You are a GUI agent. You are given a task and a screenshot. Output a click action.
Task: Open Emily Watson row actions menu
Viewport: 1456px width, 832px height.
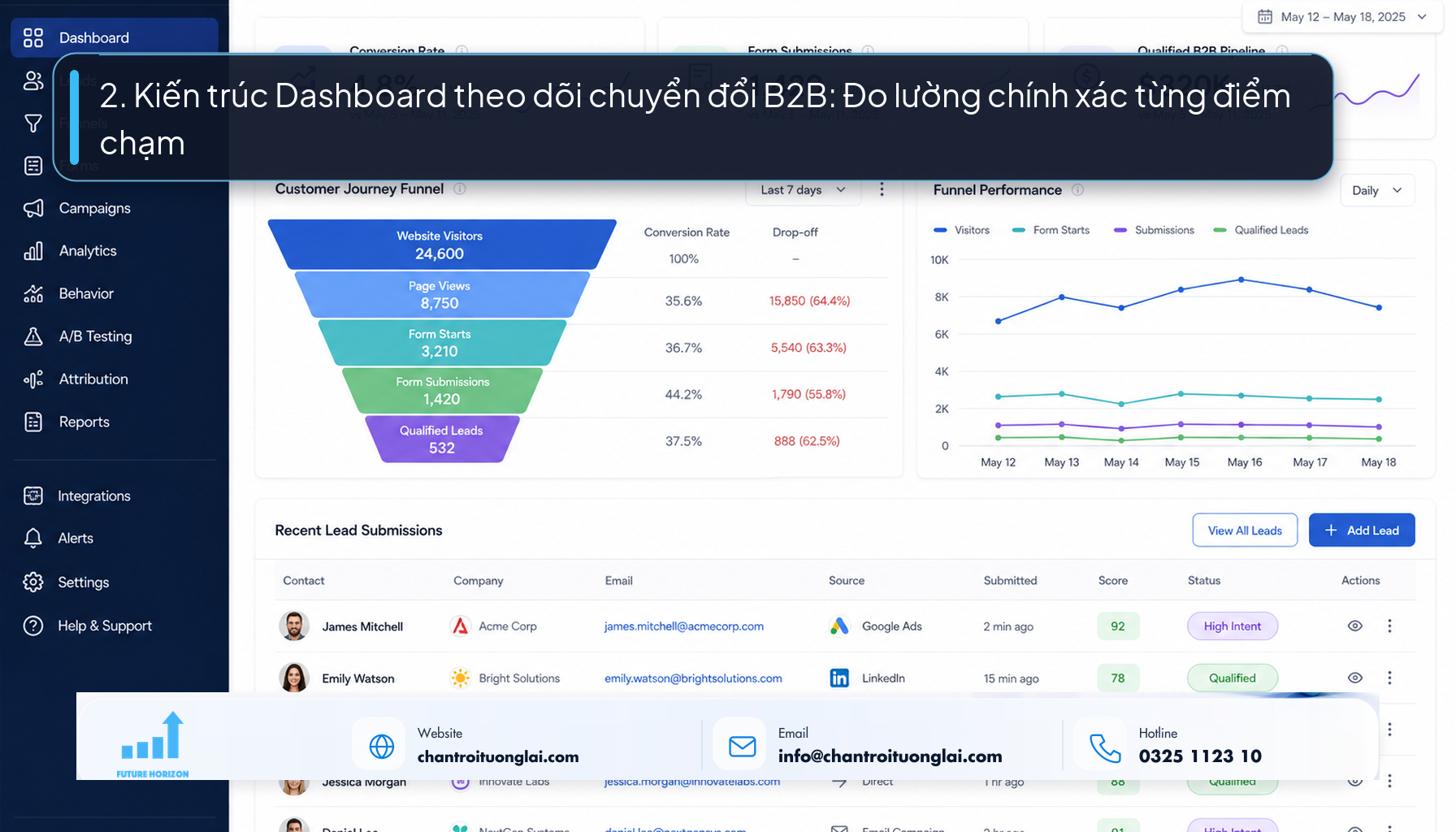tap(1389, 678)
